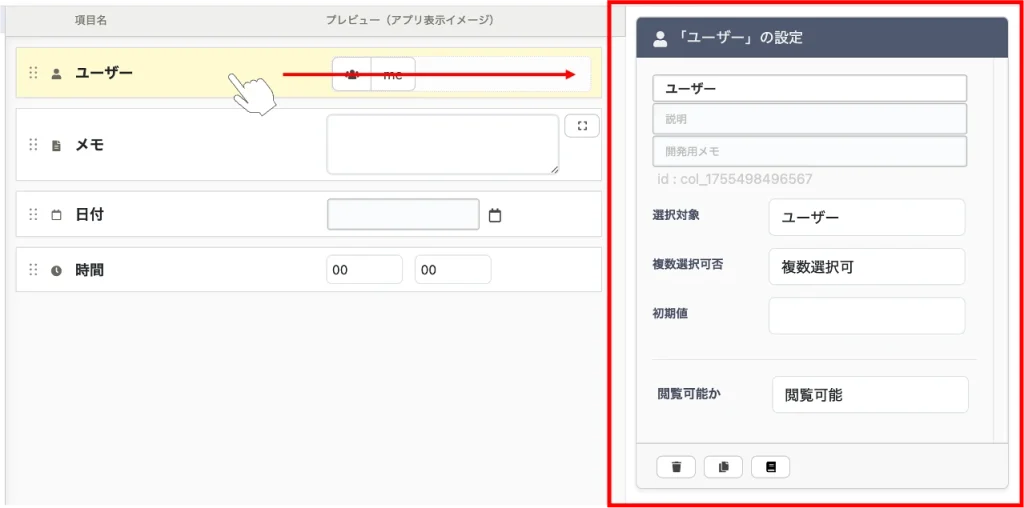Open the date picker calendar icon
Screen dimensions: 1024x508
(495, 215)
